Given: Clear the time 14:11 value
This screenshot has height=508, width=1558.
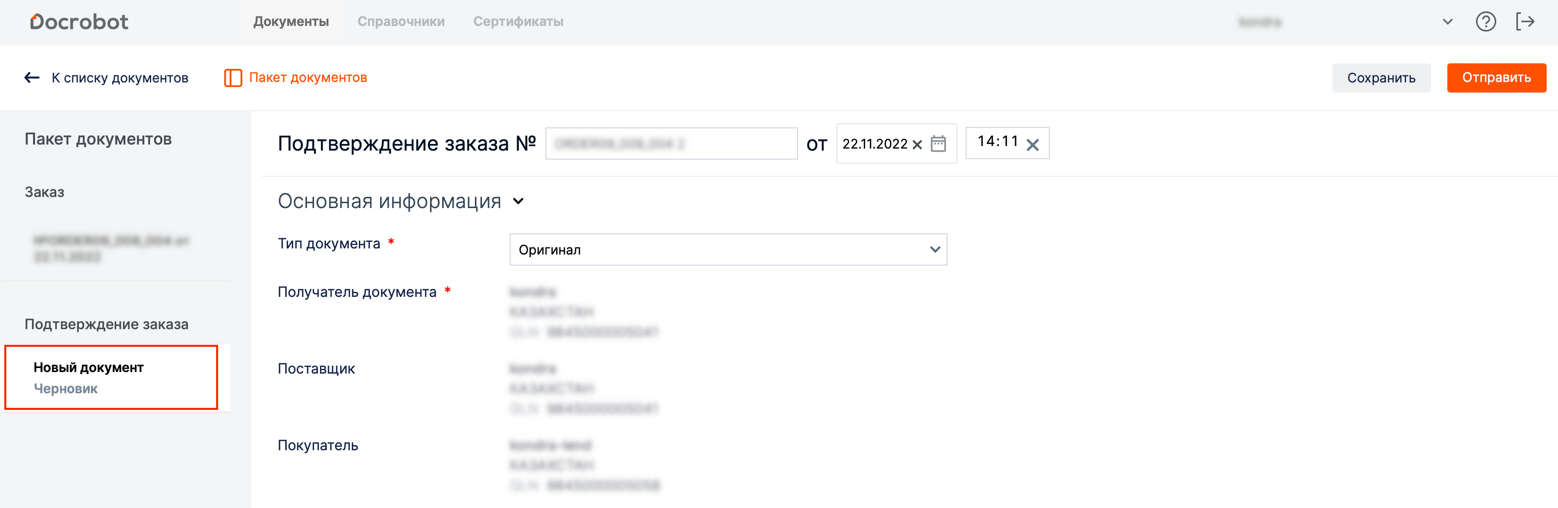Looking at the screenshot, I should 1033,145.
